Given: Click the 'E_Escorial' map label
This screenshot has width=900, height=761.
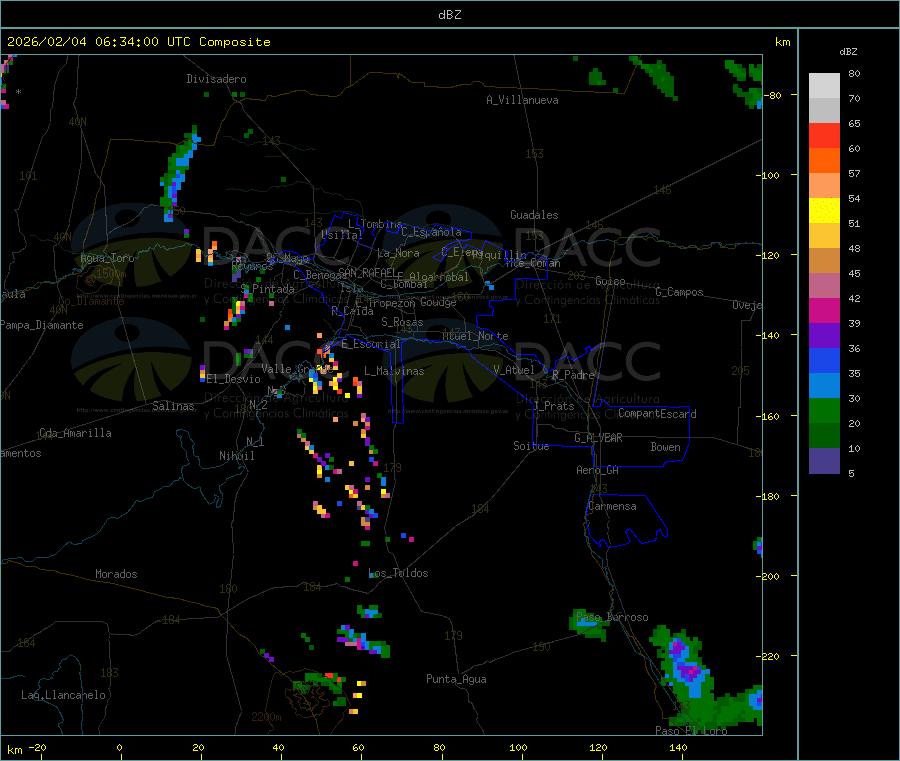Looking at the screenshot, I should [371, 344].
